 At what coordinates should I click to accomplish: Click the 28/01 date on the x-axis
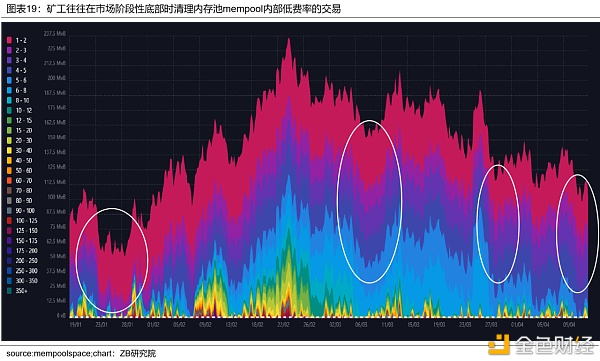(x=127, y=325)
